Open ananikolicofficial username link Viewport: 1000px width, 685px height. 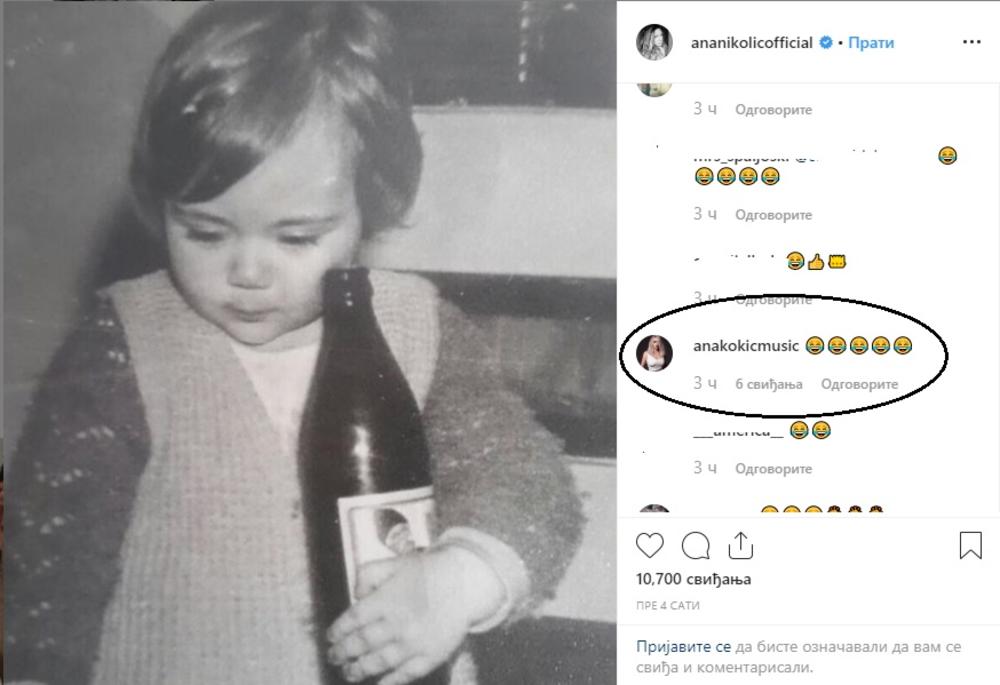pos(751,43)
